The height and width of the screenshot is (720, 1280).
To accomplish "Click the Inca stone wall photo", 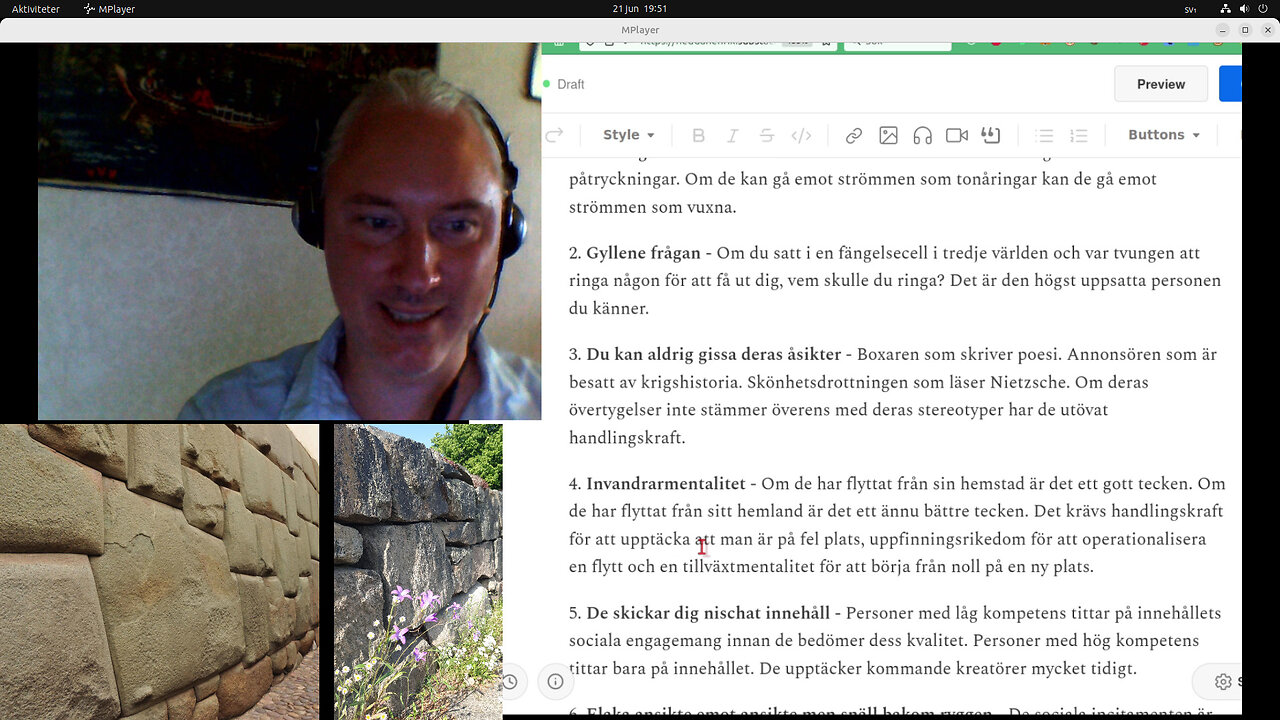I will [x=160, y=572].
